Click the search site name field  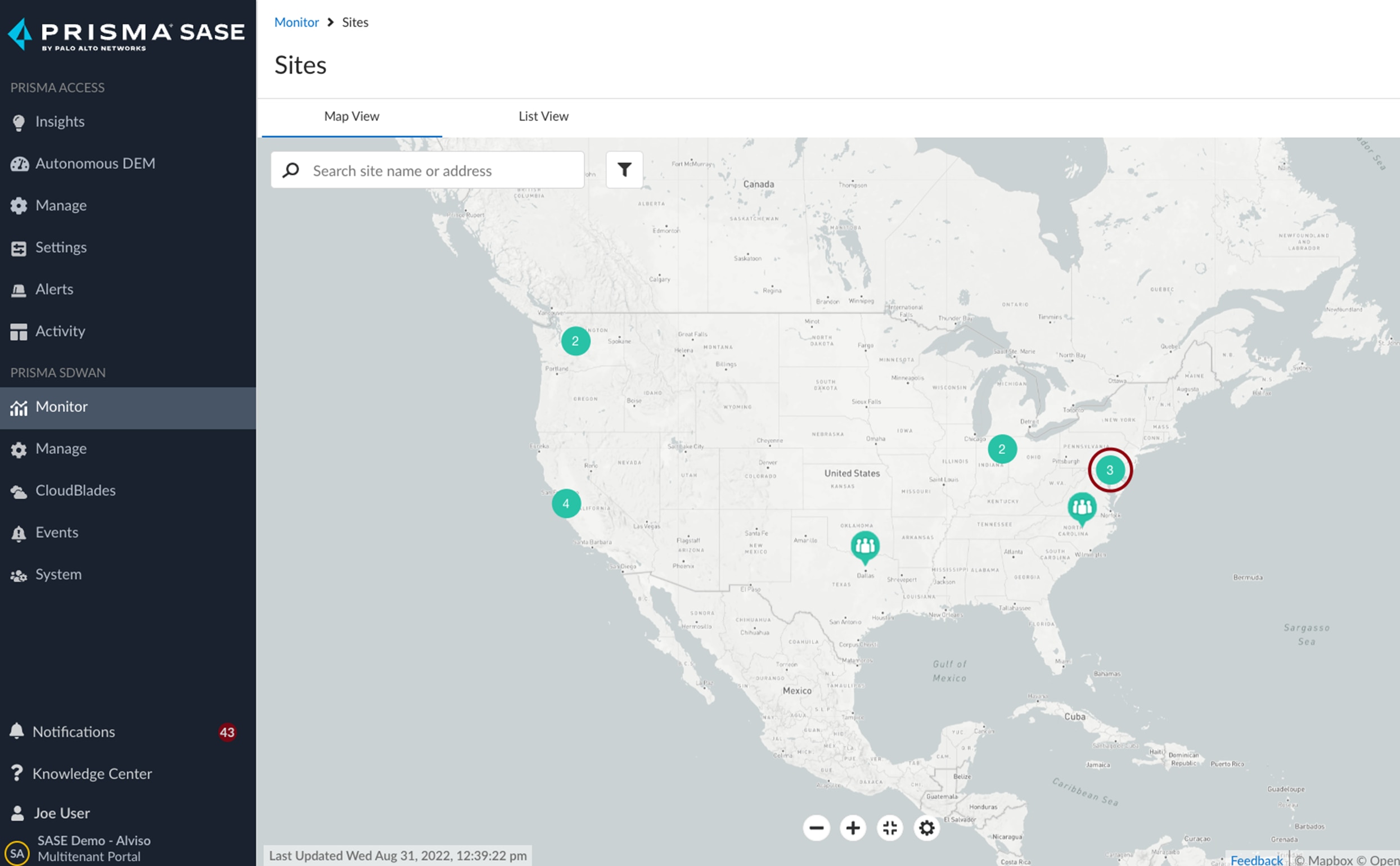click(427, 170)
